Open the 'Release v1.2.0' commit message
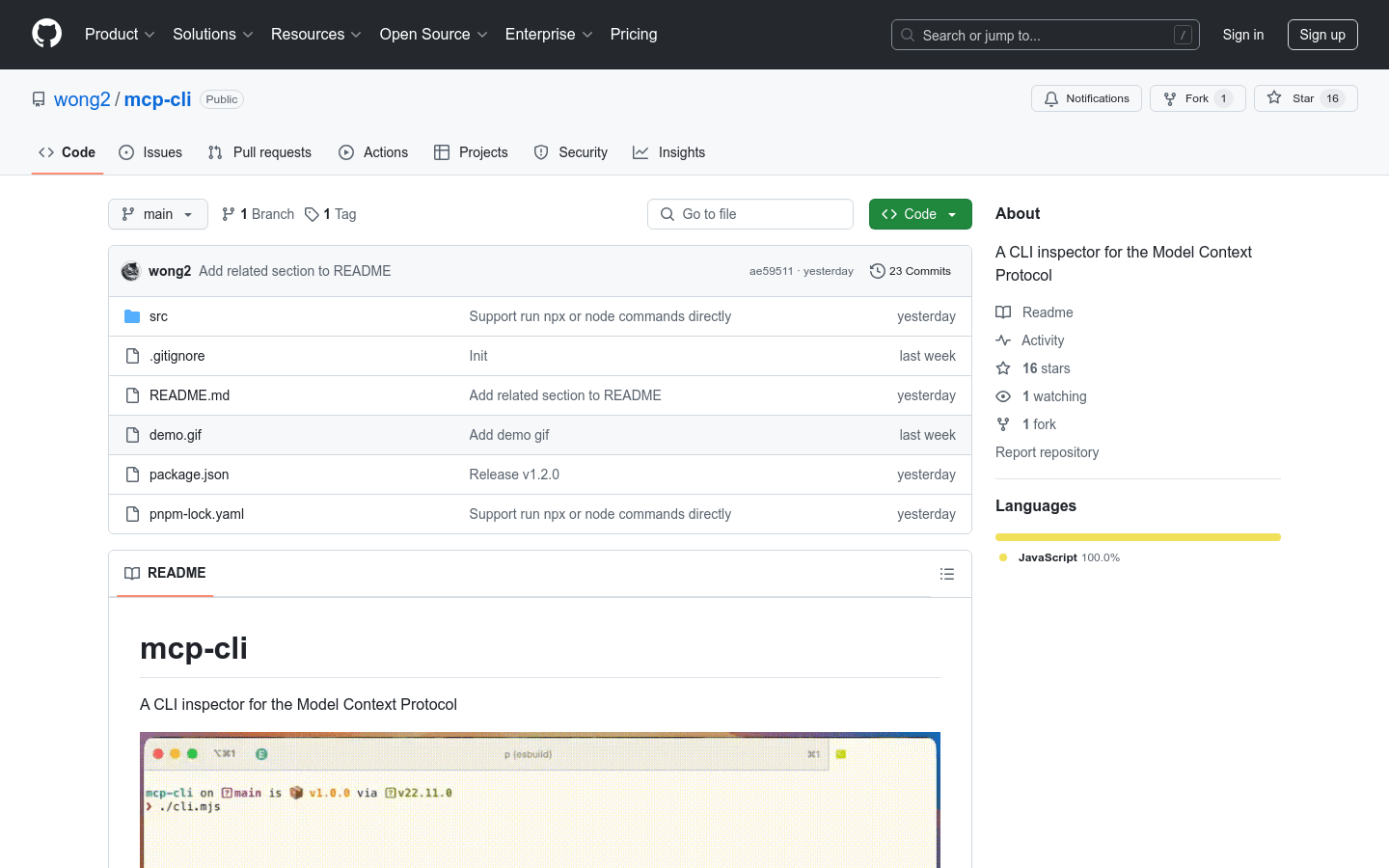The image size is (1389, 868). click(x=514, y=475)
